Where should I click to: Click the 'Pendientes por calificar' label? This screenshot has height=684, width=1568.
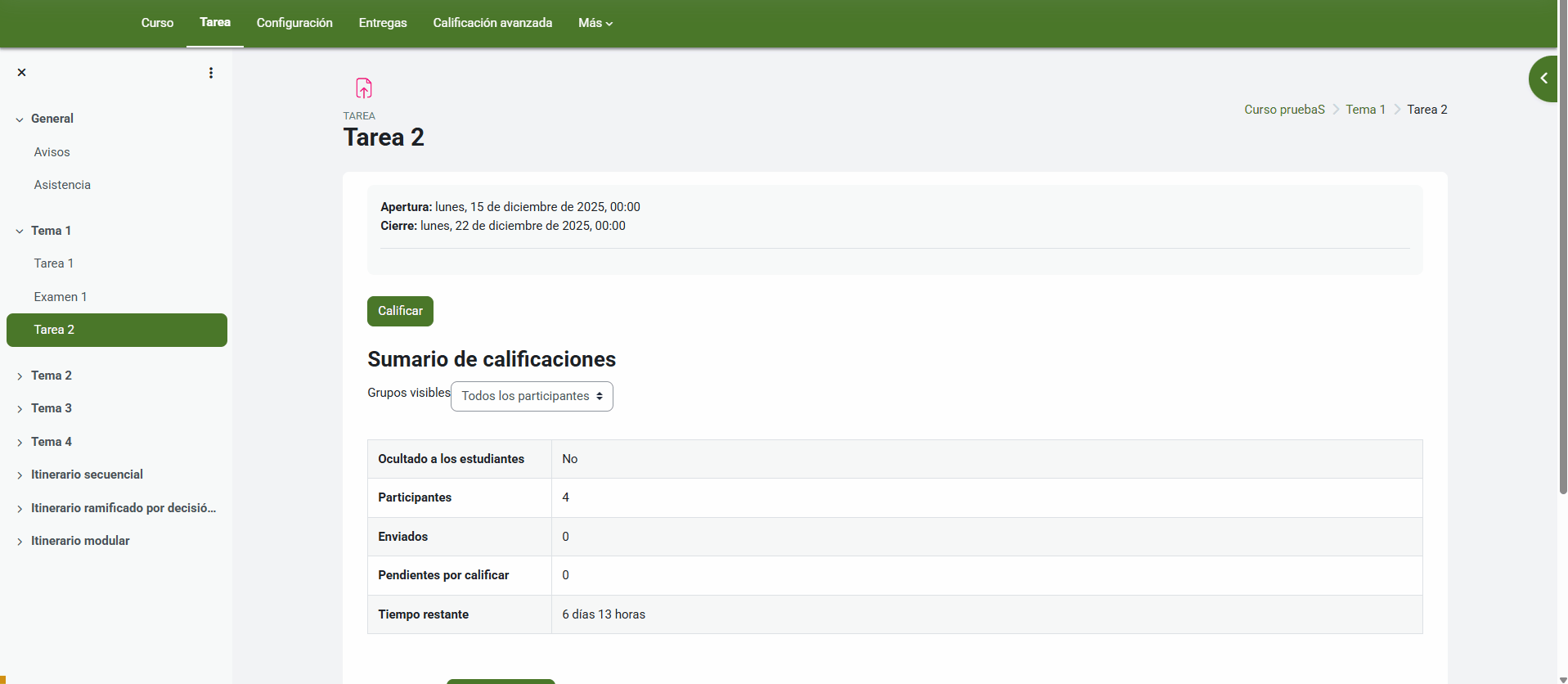click(443, 575)
